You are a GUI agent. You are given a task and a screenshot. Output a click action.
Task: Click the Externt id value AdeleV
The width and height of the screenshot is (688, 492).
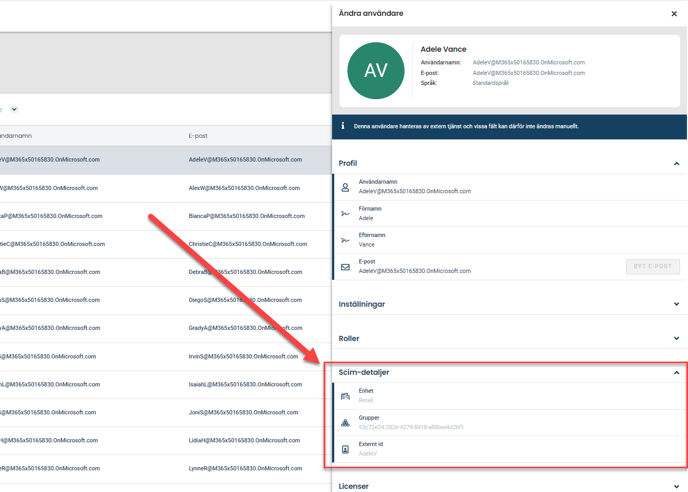pyautogui.click(x=367, y=453)
